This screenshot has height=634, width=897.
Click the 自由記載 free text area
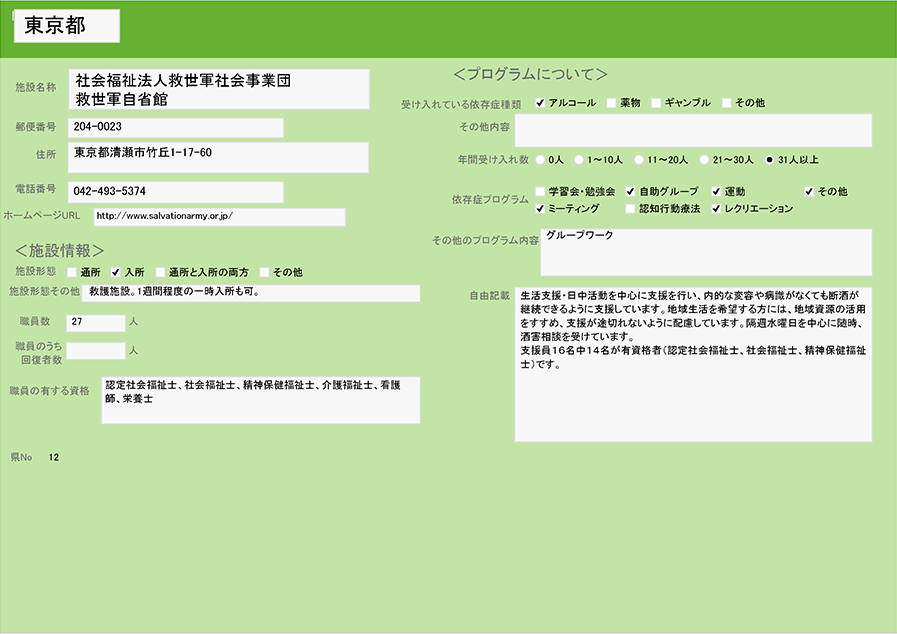[693, 364]
